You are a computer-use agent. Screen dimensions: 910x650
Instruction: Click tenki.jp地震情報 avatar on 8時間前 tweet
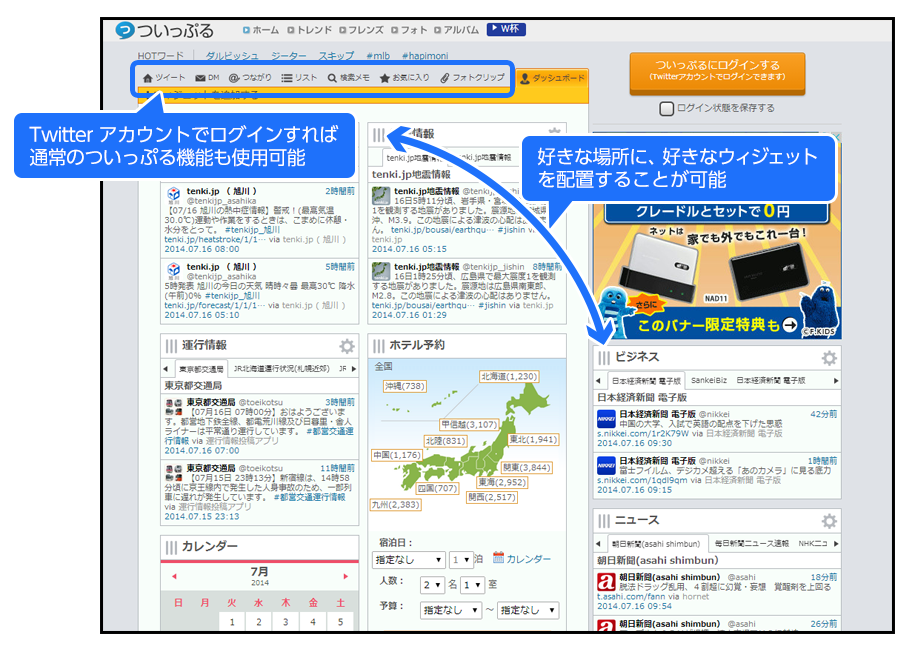[381, 270]
